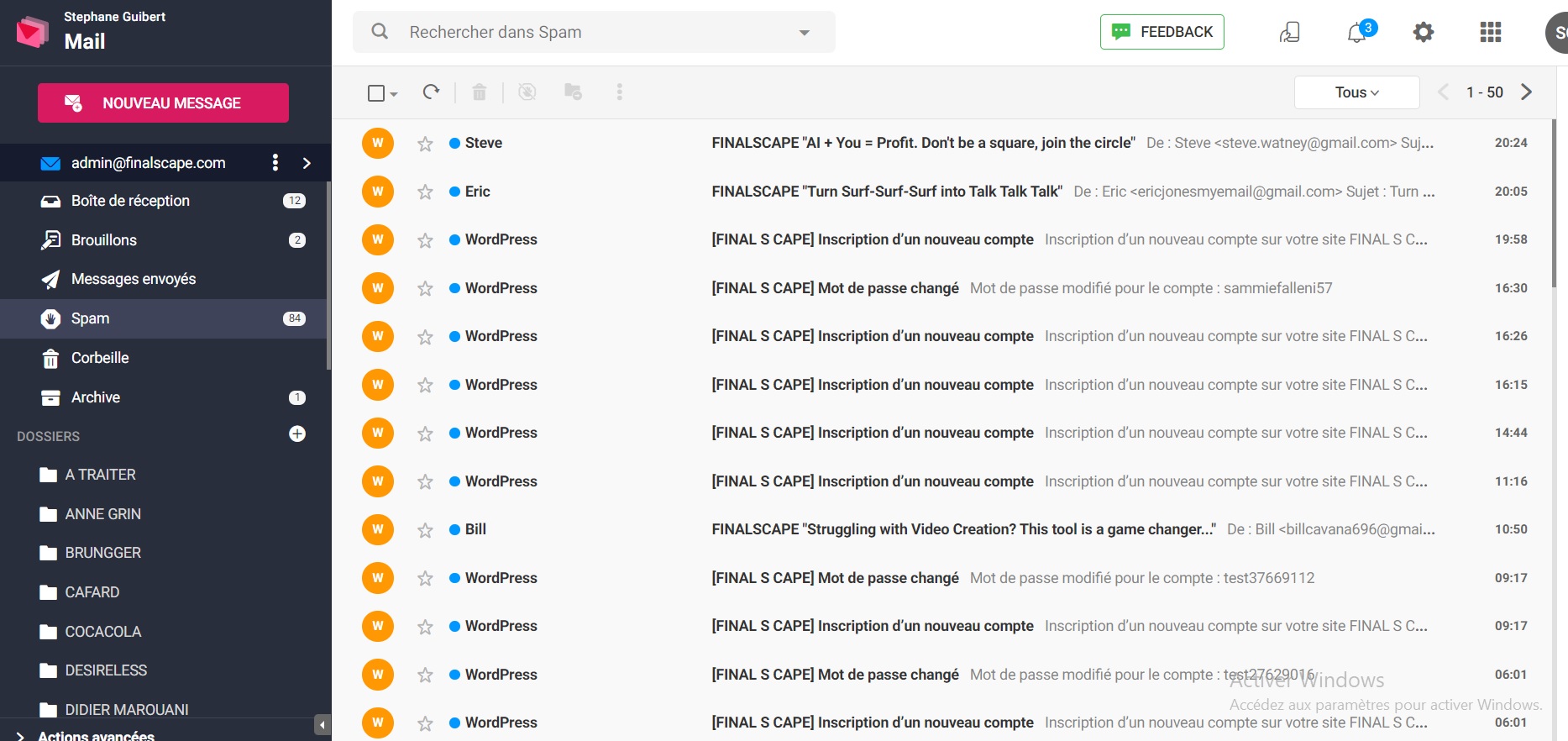Click the Archive box icon
The width and height of the screenshot is (1568, 741).
coord(50,397)
